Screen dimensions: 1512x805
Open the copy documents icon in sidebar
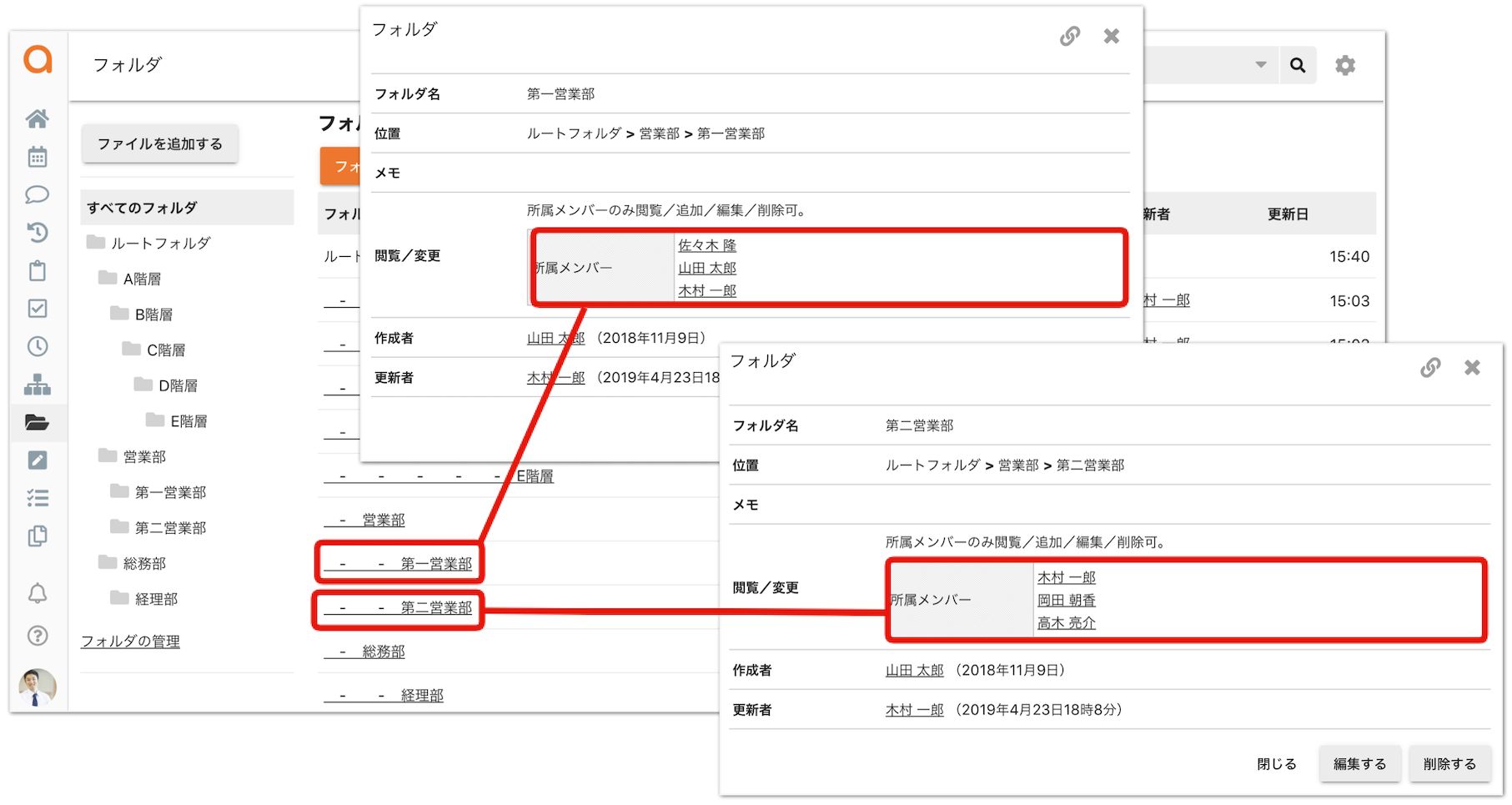coord(38,536)
